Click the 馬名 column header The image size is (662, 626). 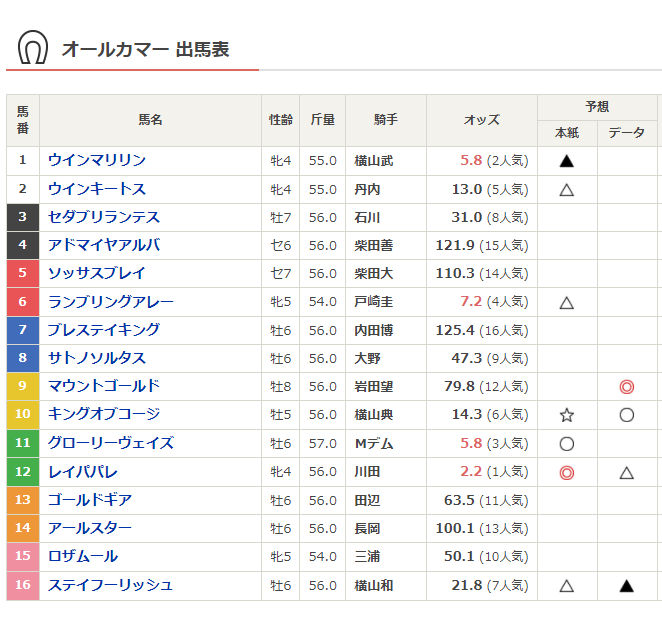(x=150, y=120)
